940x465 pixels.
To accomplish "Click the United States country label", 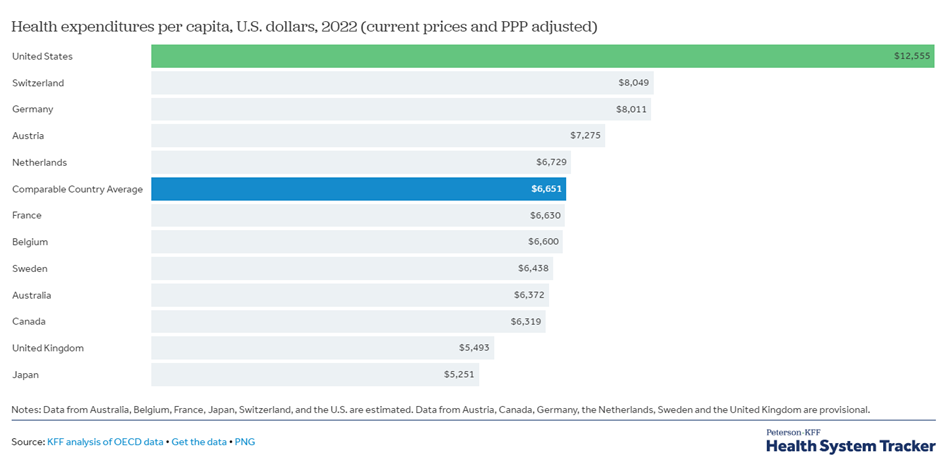I will [42, 56].
